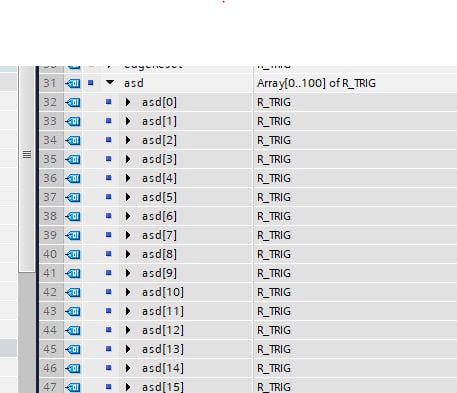Click the R_TRIG data type of asd[0]
This screenshot has height=393, width=457.
click(274, 102)
